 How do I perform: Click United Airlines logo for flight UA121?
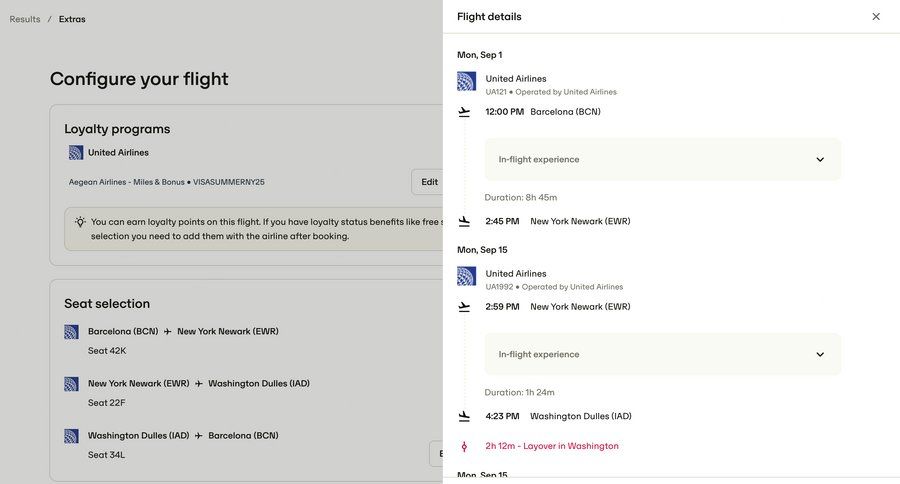(x=466, y=81)
